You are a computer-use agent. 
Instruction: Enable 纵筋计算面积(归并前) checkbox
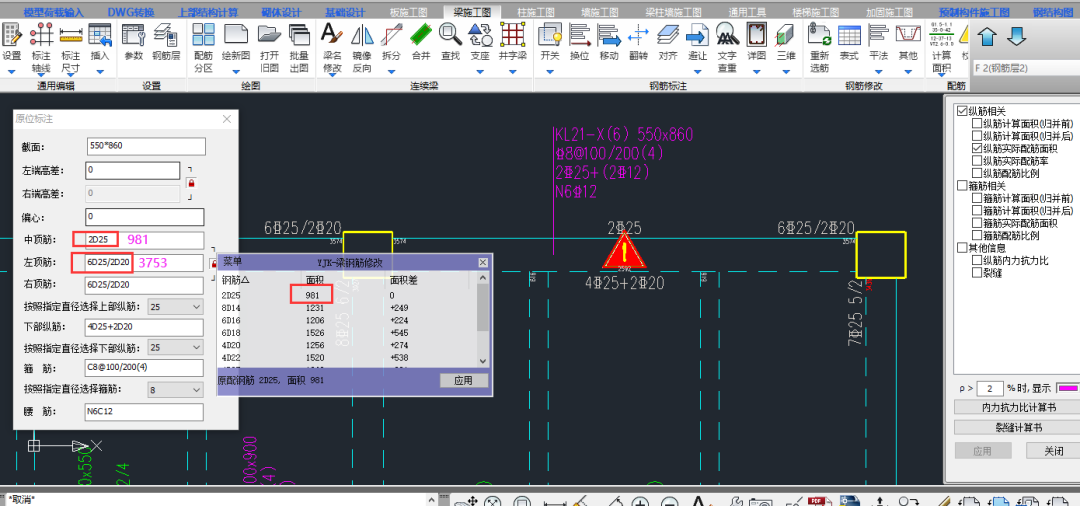(977, 123)
